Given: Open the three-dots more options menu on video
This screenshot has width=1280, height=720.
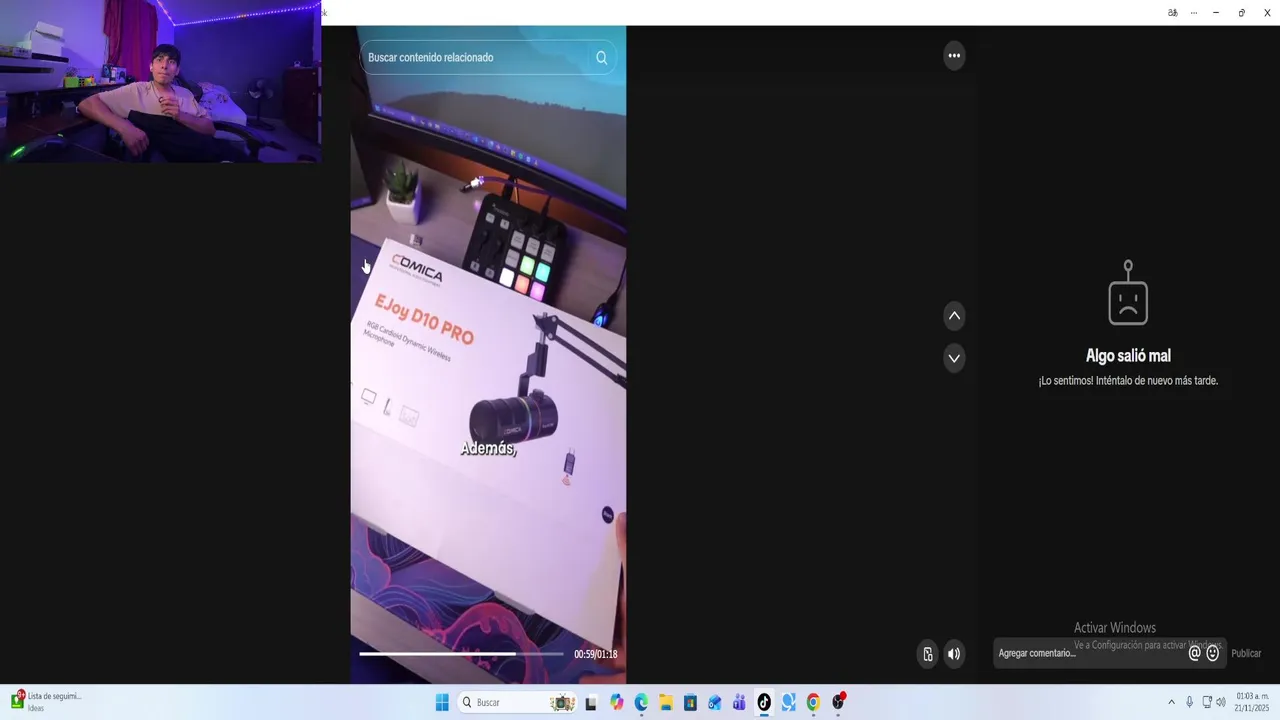Looking at the screenshot, I should pos(954,56).
